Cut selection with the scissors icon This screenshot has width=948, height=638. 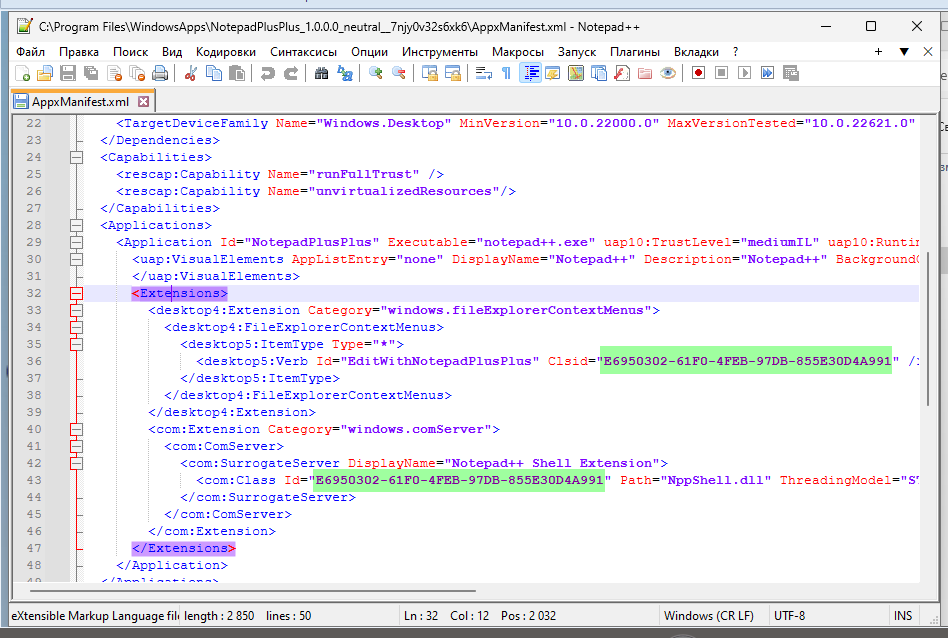coord(190,74)
